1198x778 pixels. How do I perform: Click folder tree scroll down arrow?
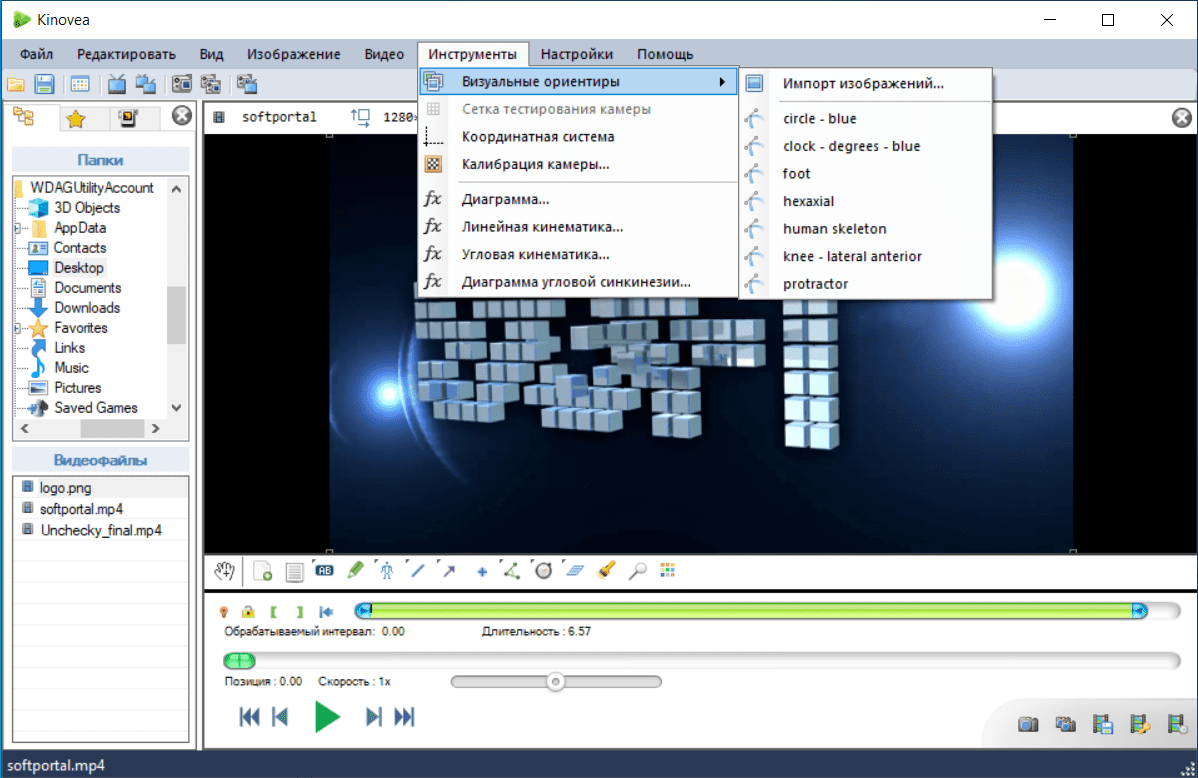tap(176, 408)
